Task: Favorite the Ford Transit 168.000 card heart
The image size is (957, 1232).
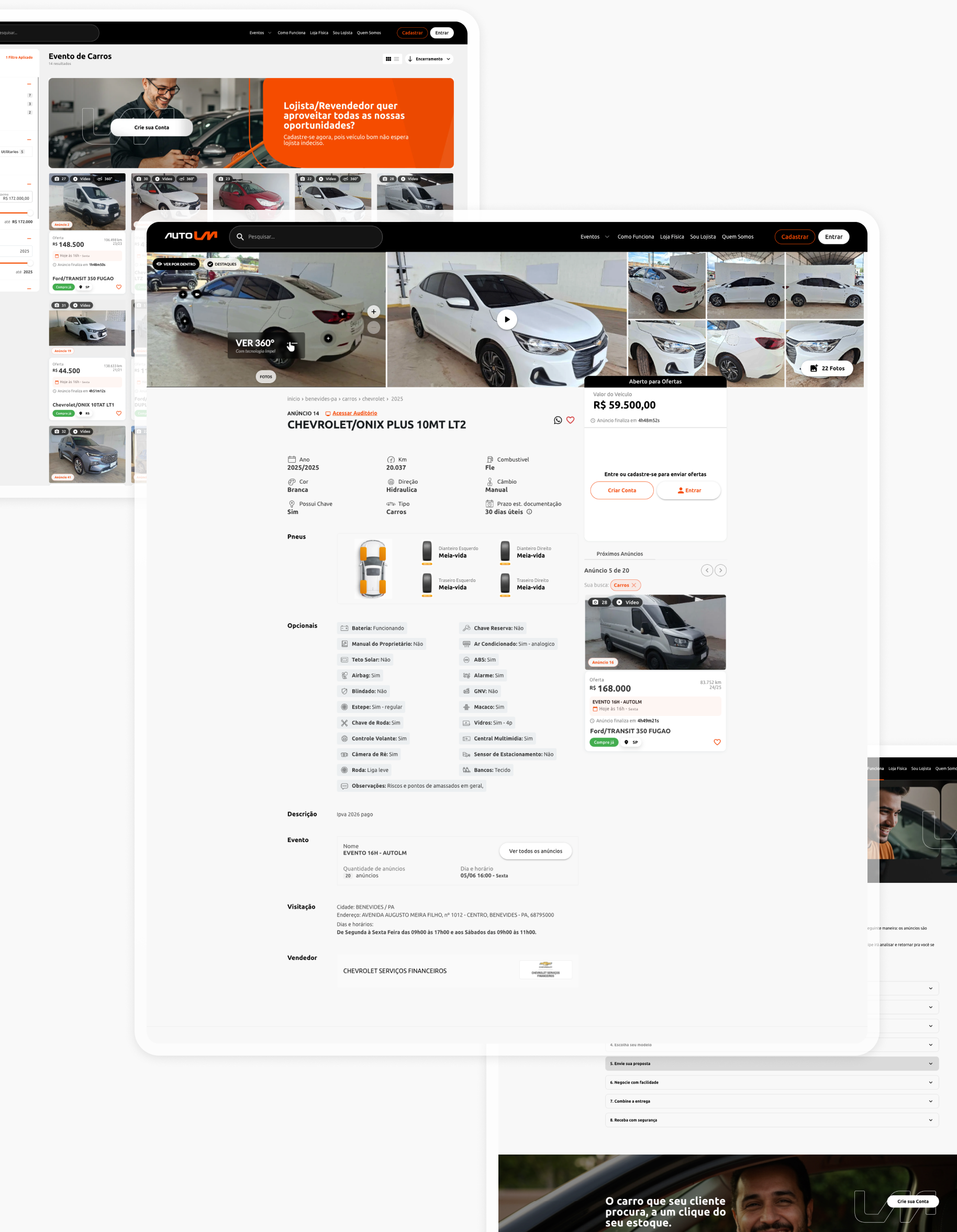Action: (717, 742)
